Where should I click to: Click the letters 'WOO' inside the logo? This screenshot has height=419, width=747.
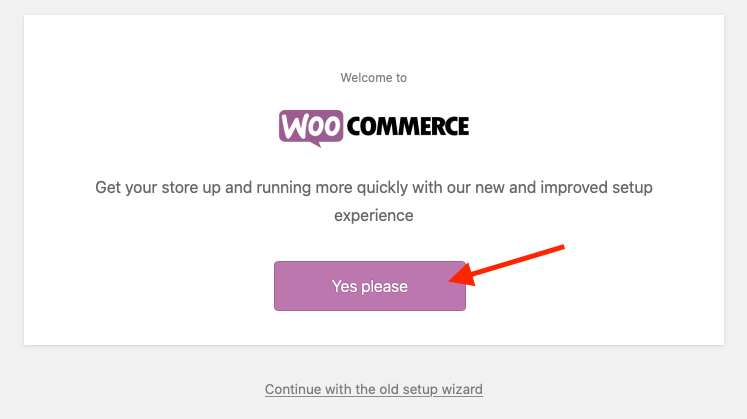[311, 126]
